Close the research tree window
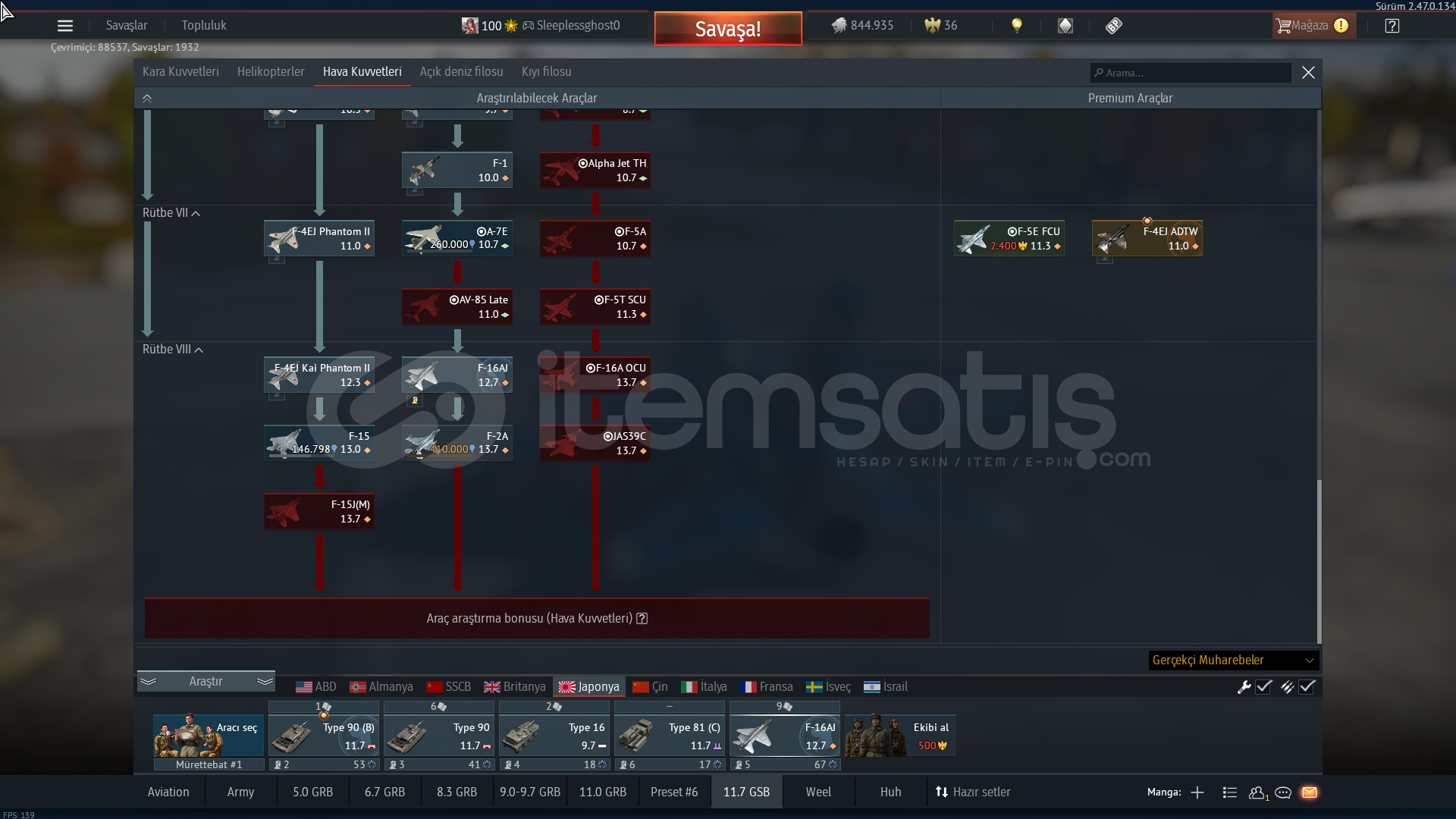The height and width of the screenshot is (819, 1456). tap(1308, 73)
